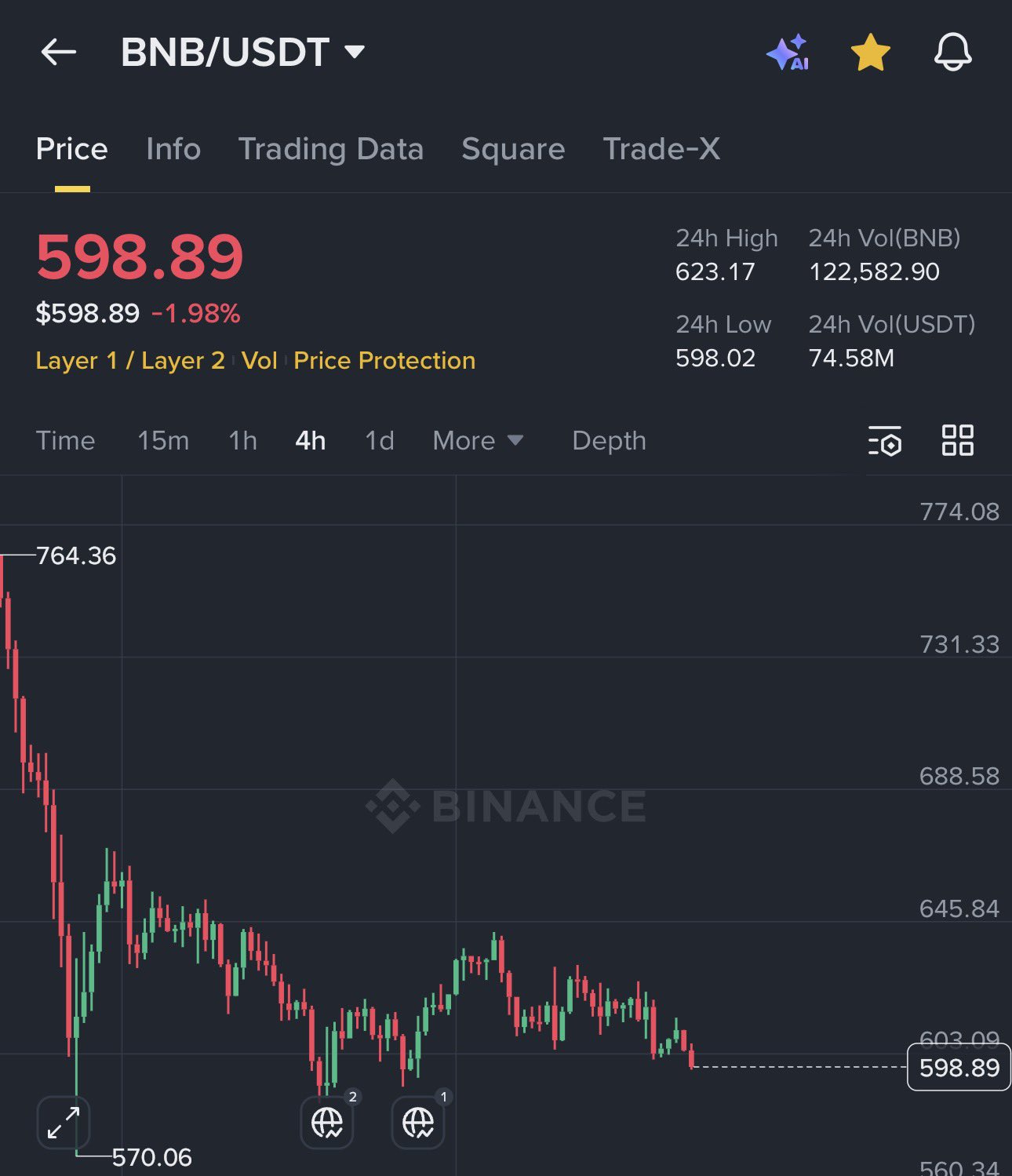Toggle the yellow favorite star
Viewport: 1012px width, 1176px height.
(x=870, y=53)
